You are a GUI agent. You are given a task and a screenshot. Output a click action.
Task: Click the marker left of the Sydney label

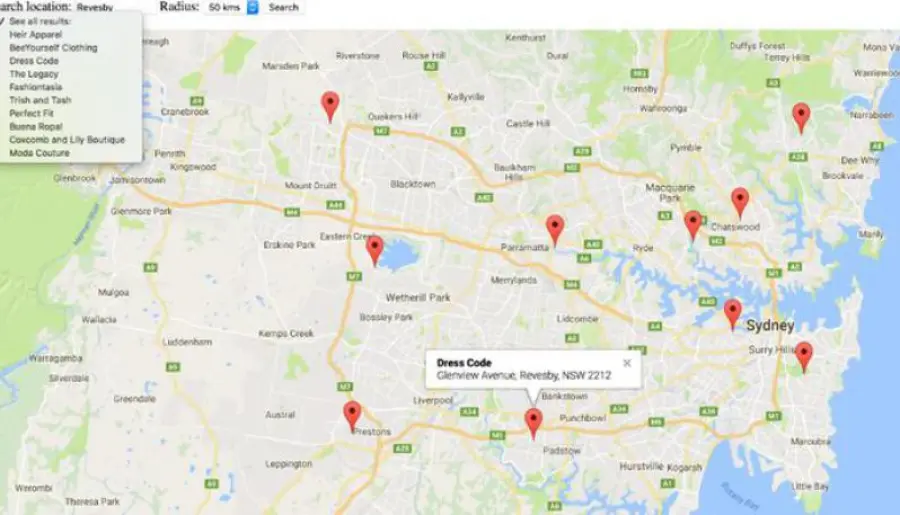coord(732,315)
